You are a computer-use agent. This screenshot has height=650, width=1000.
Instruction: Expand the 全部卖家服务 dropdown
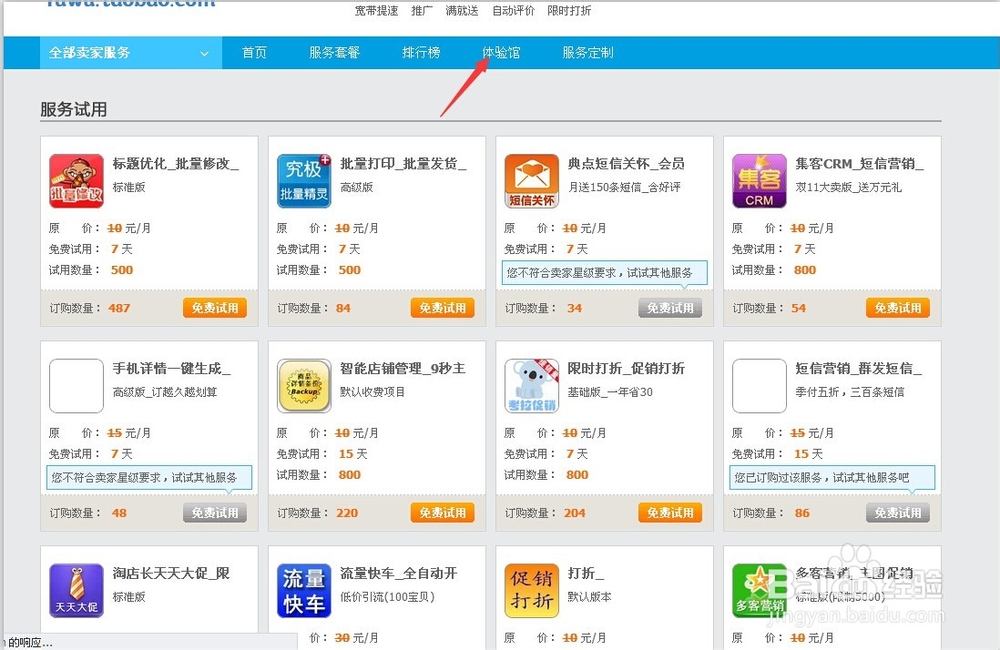point(128,52)
